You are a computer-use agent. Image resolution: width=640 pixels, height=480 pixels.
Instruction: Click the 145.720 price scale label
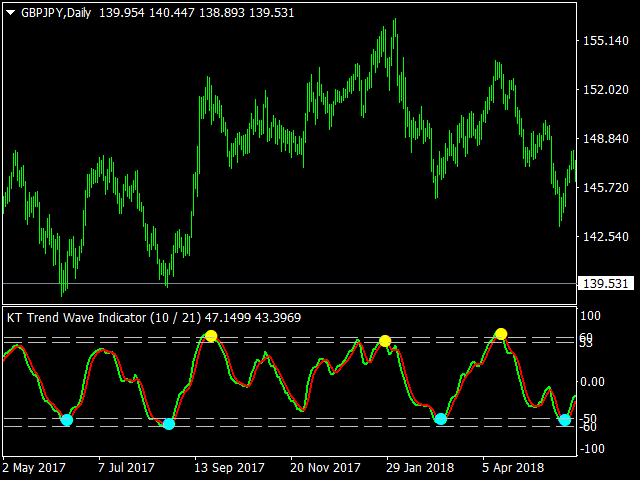(x=606, y=187)
